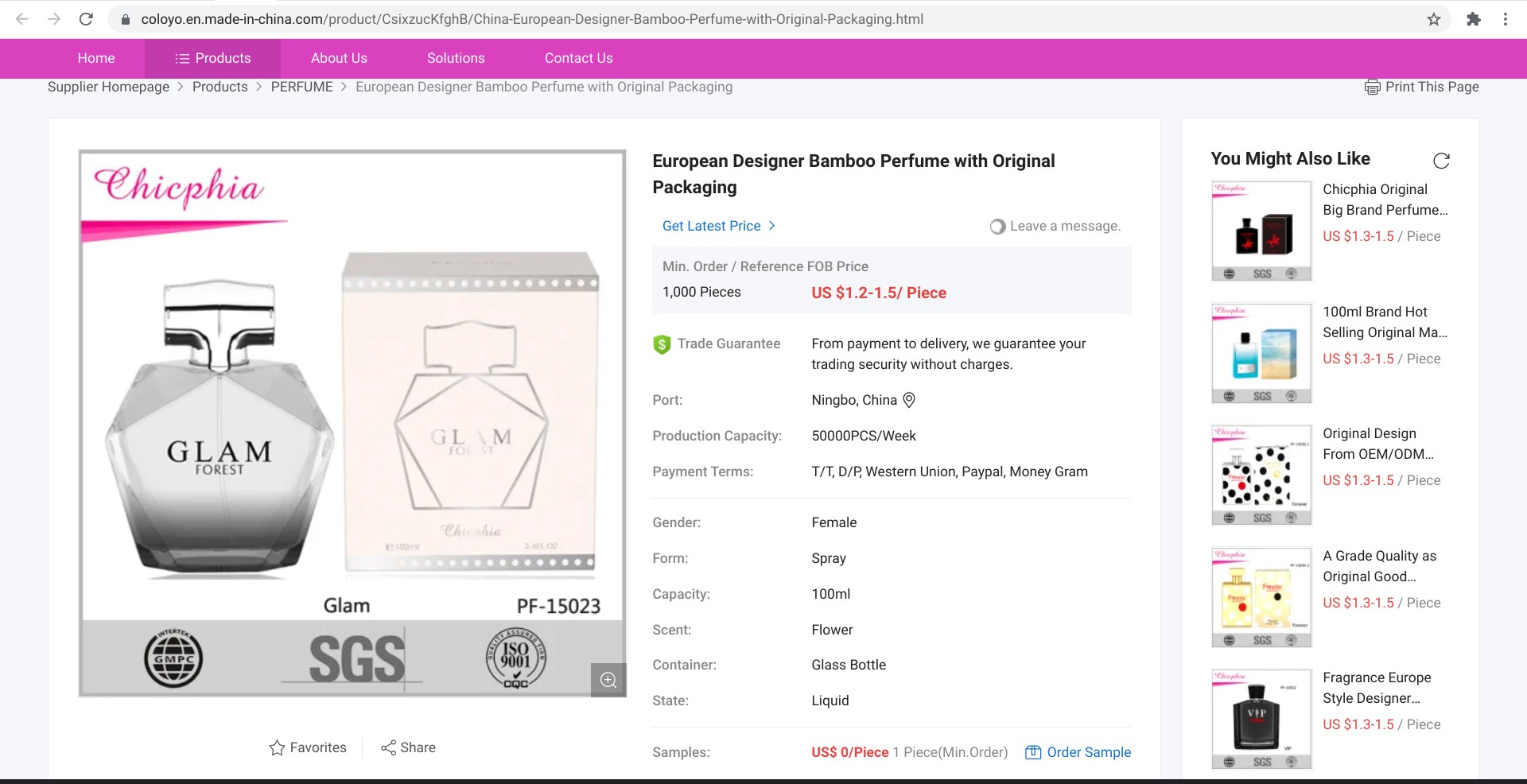The width and height of the screenshot is (1527, 784).
Task: Open the 100ml Brand Hot Selling thumbnail
Action: (x=1261, y=353)
